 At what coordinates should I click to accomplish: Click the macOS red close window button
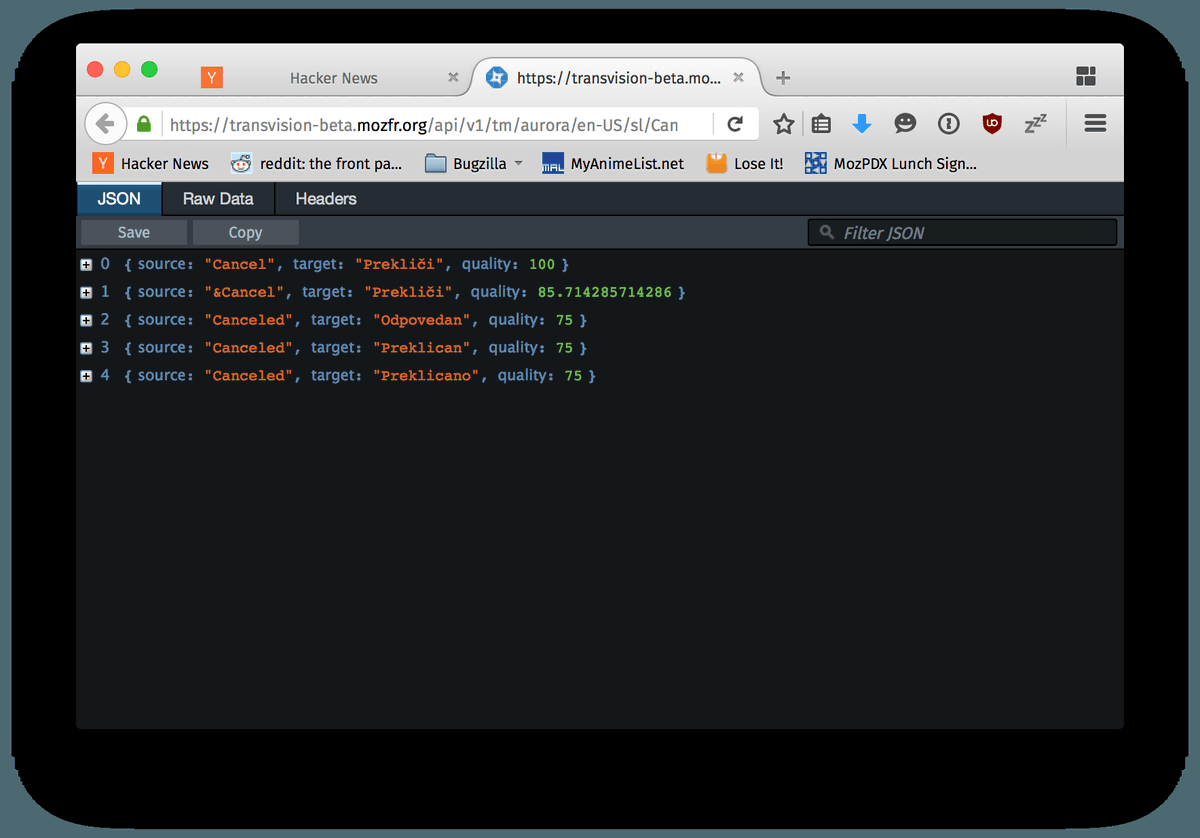[95, 69]
